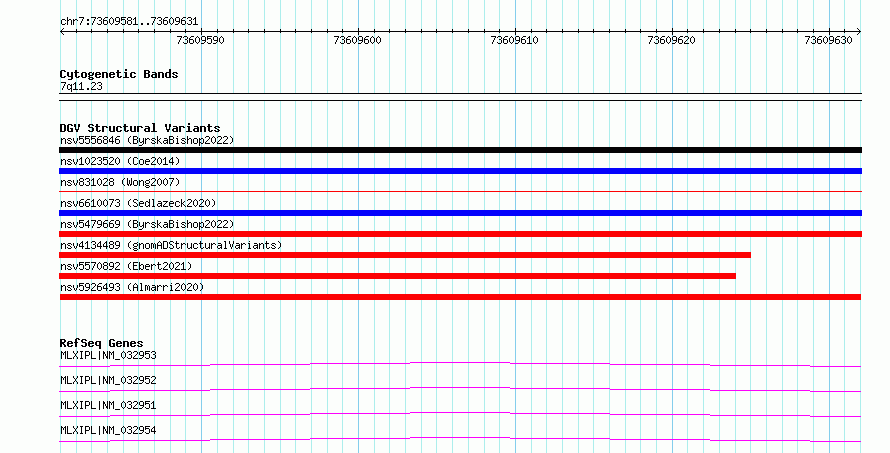The width and height of the screenshot is (890, 453).
Task: Open variant nsv5570892 (Ebert2021) label
Action: [x=126, y=266]
